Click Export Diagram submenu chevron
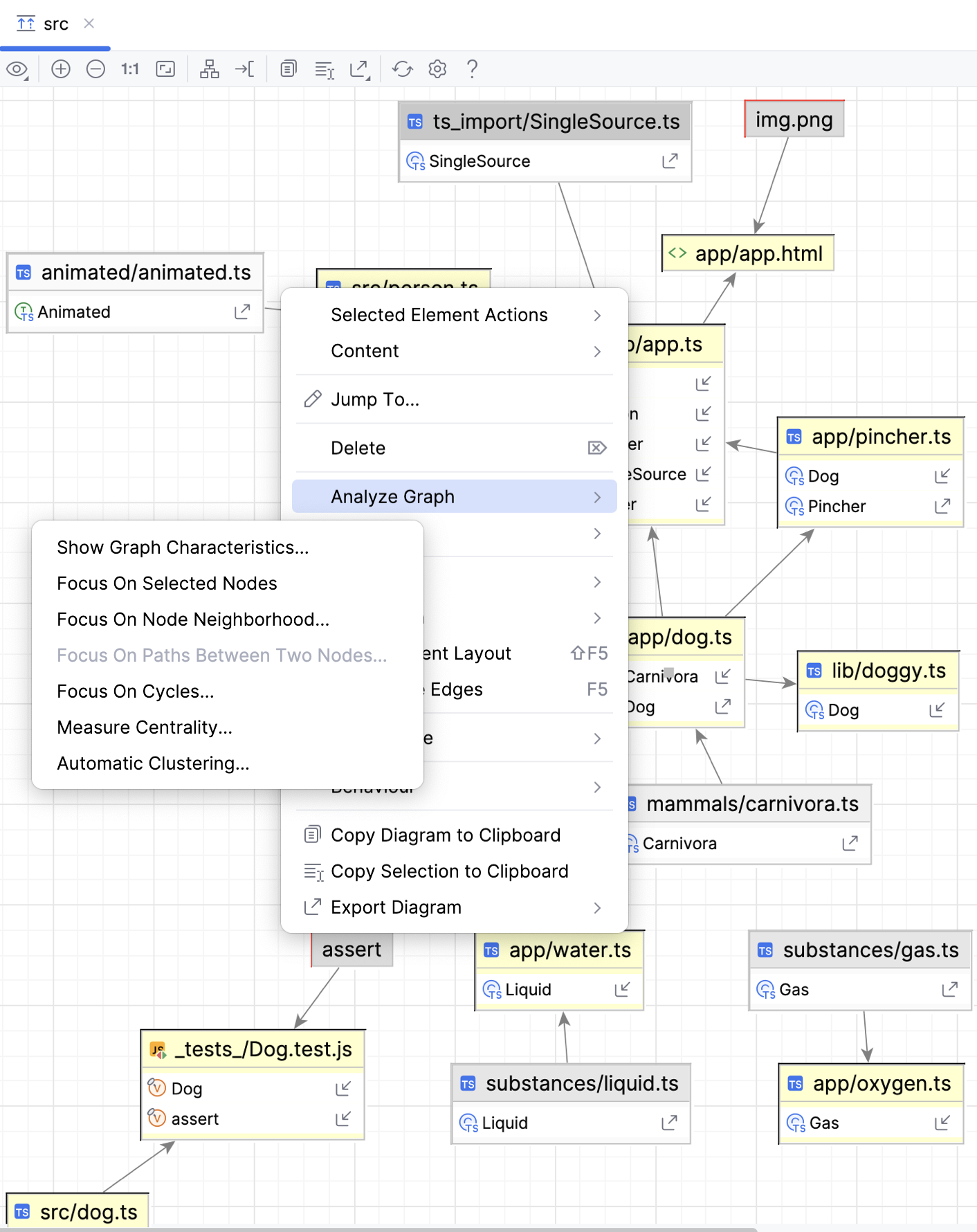 (x=598, y=908)
